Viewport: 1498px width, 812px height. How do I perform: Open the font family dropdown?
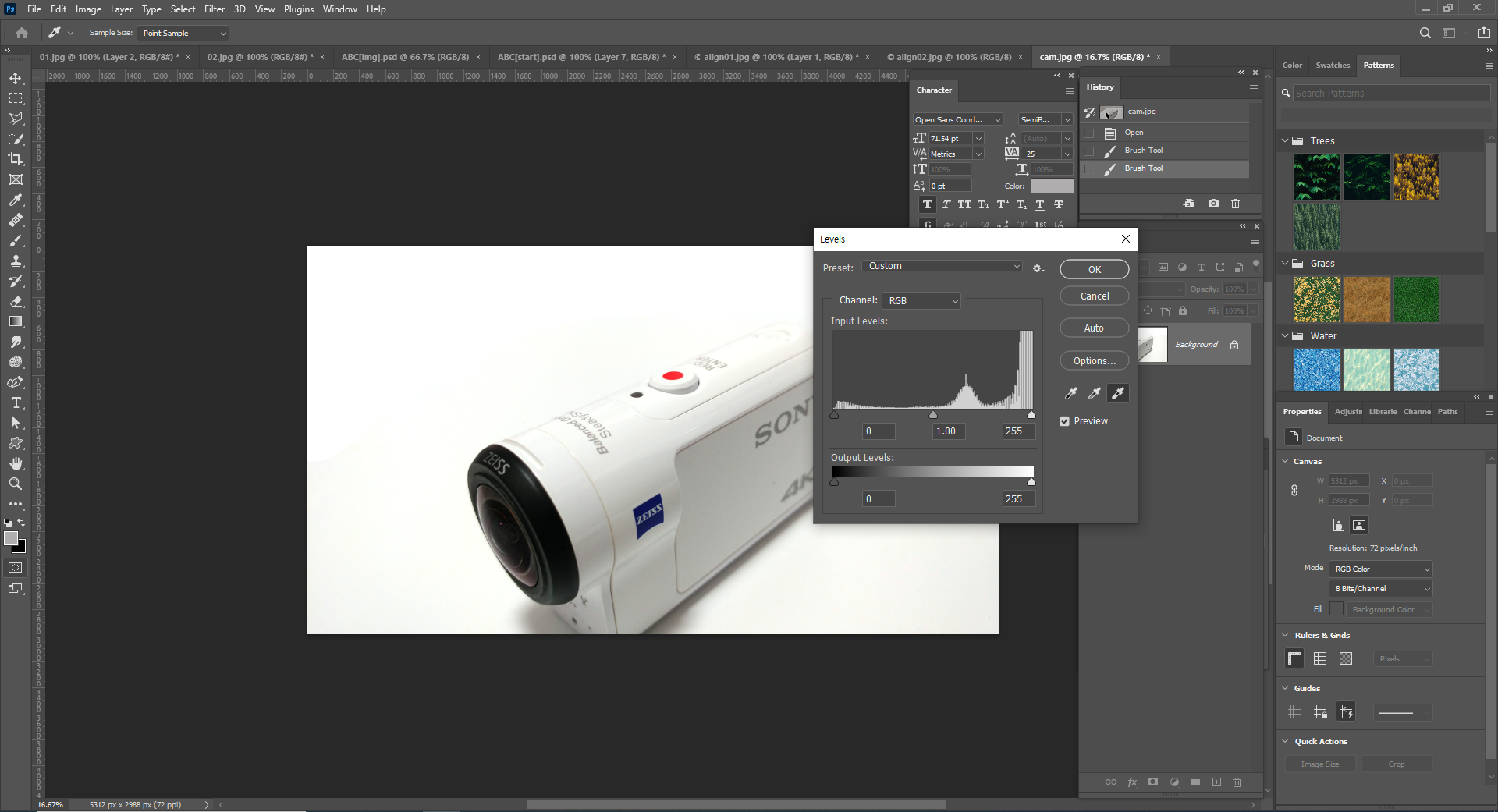click(958, 119)
